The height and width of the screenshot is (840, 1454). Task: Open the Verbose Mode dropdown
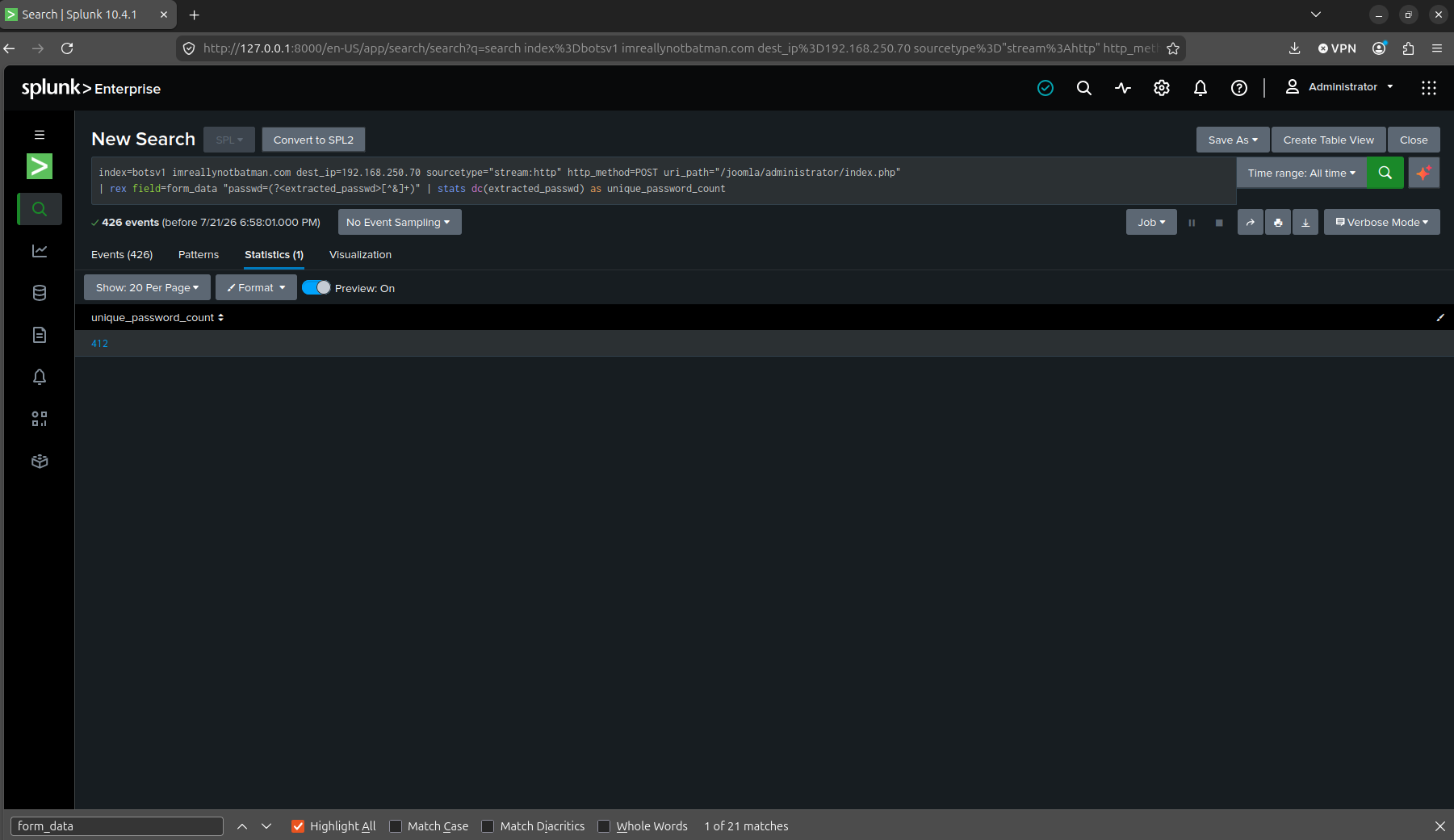coord(1382,223)
